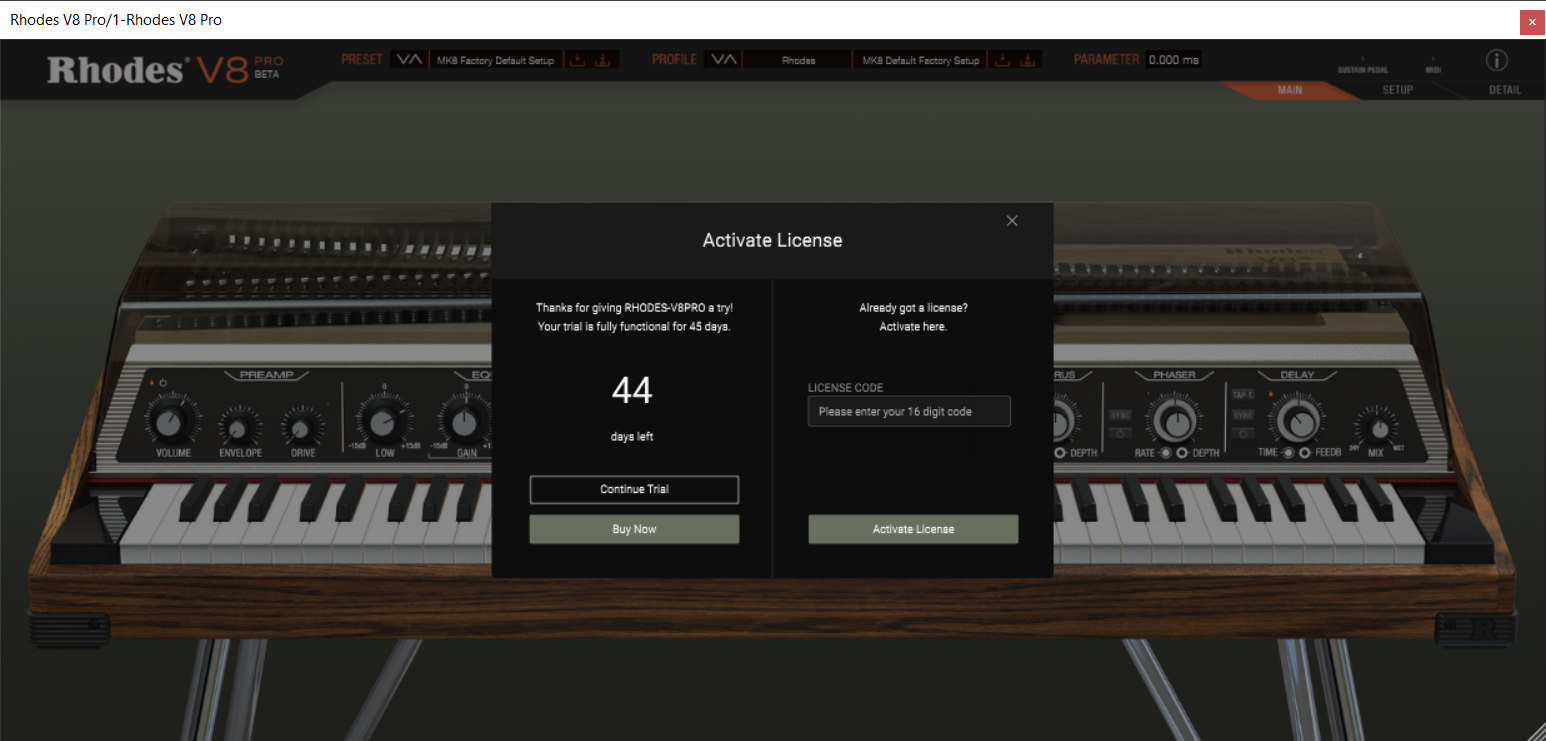The height and width of the screenshot is (741, 1546).
Task: Click the profile browse arrows next to PROFILE
Action: coord(723,60)
